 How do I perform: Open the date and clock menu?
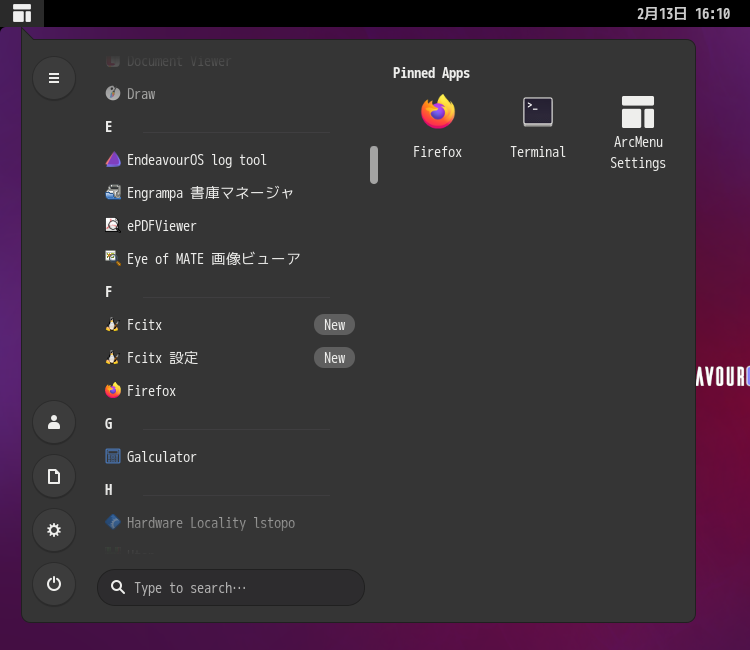[x=684, y=13]
